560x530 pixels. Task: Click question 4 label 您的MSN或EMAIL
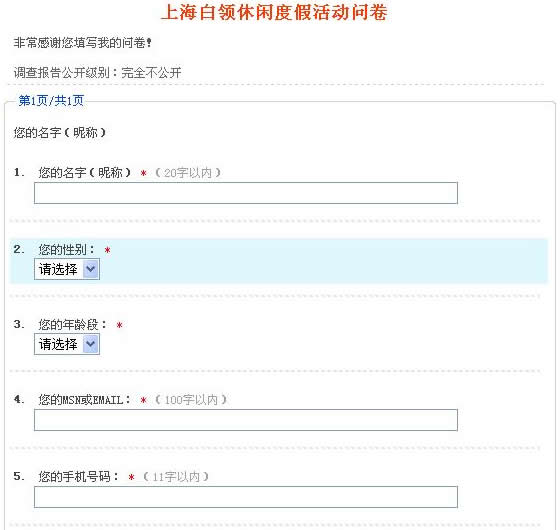(84, 400)
